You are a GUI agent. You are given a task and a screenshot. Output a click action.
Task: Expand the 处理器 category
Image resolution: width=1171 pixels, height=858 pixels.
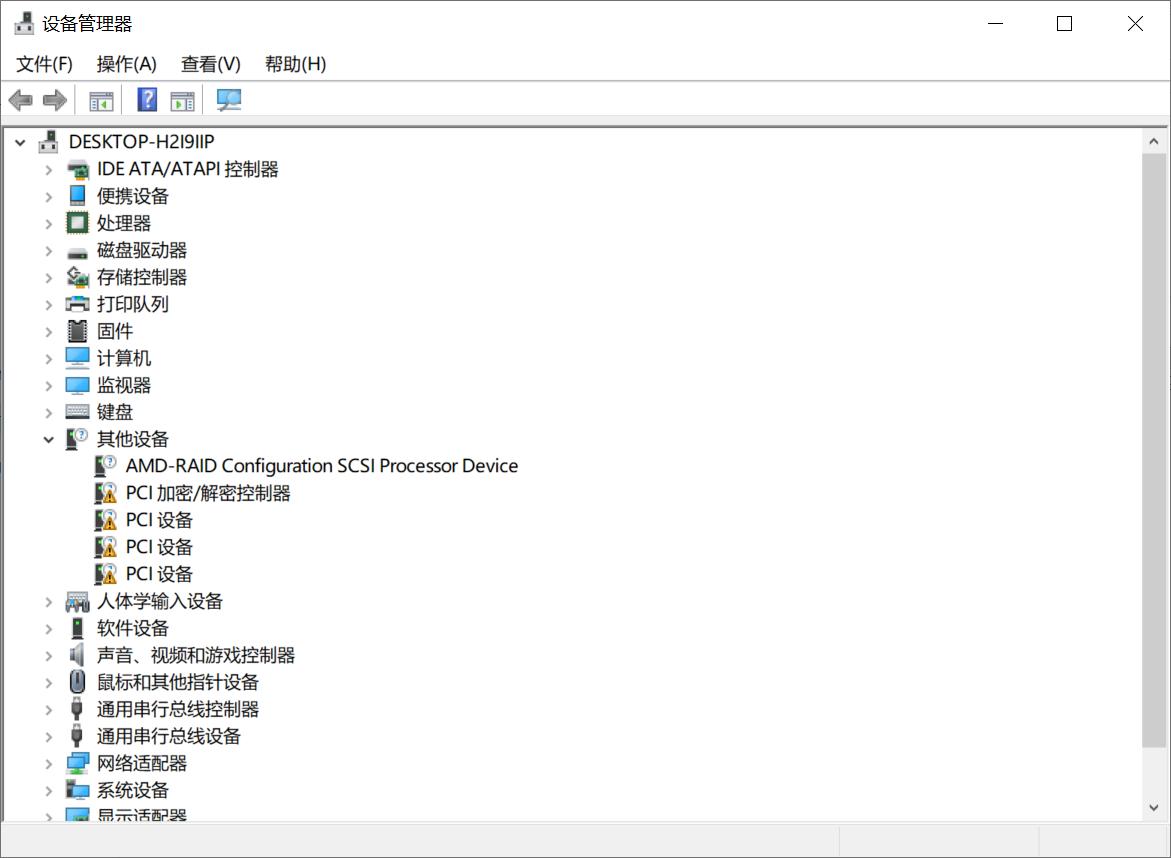[48, 223]
